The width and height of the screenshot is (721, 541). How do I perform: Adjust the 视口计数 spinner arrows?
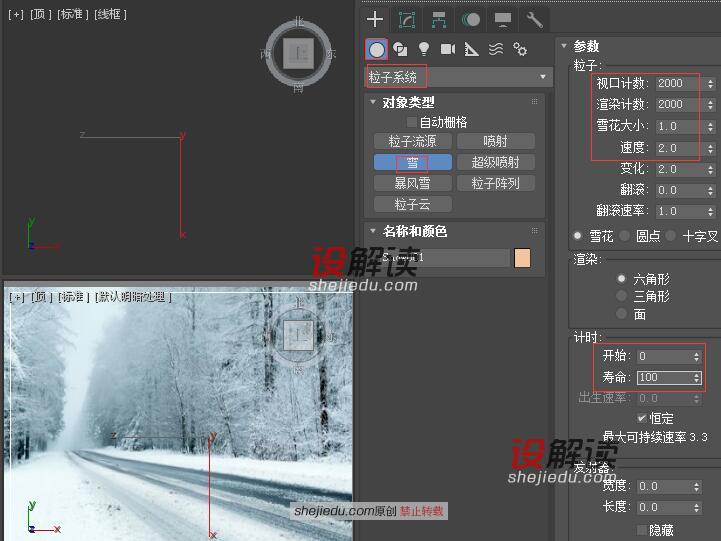[710, 84]
